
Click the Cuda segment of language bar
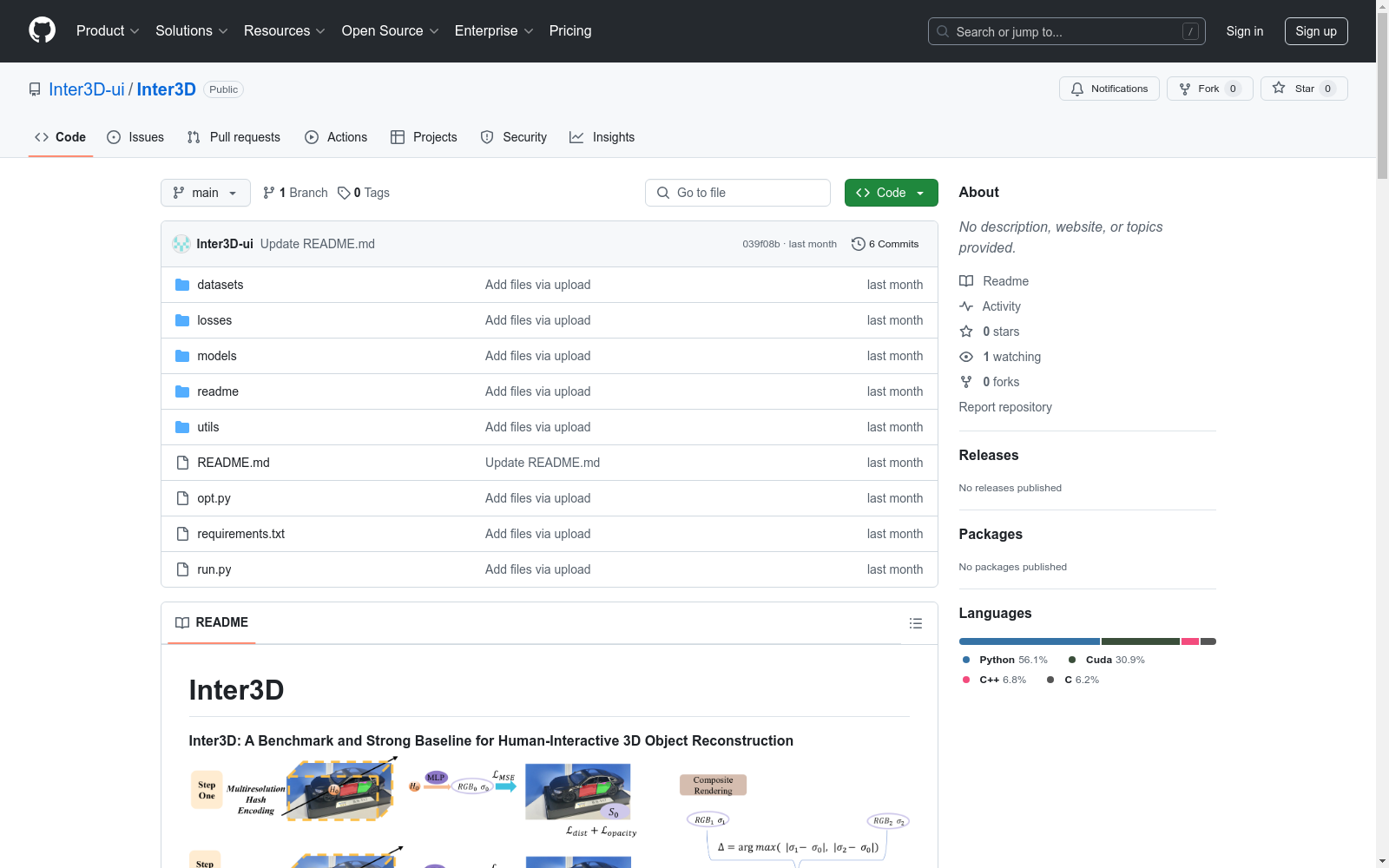(x=1141, y=641)
